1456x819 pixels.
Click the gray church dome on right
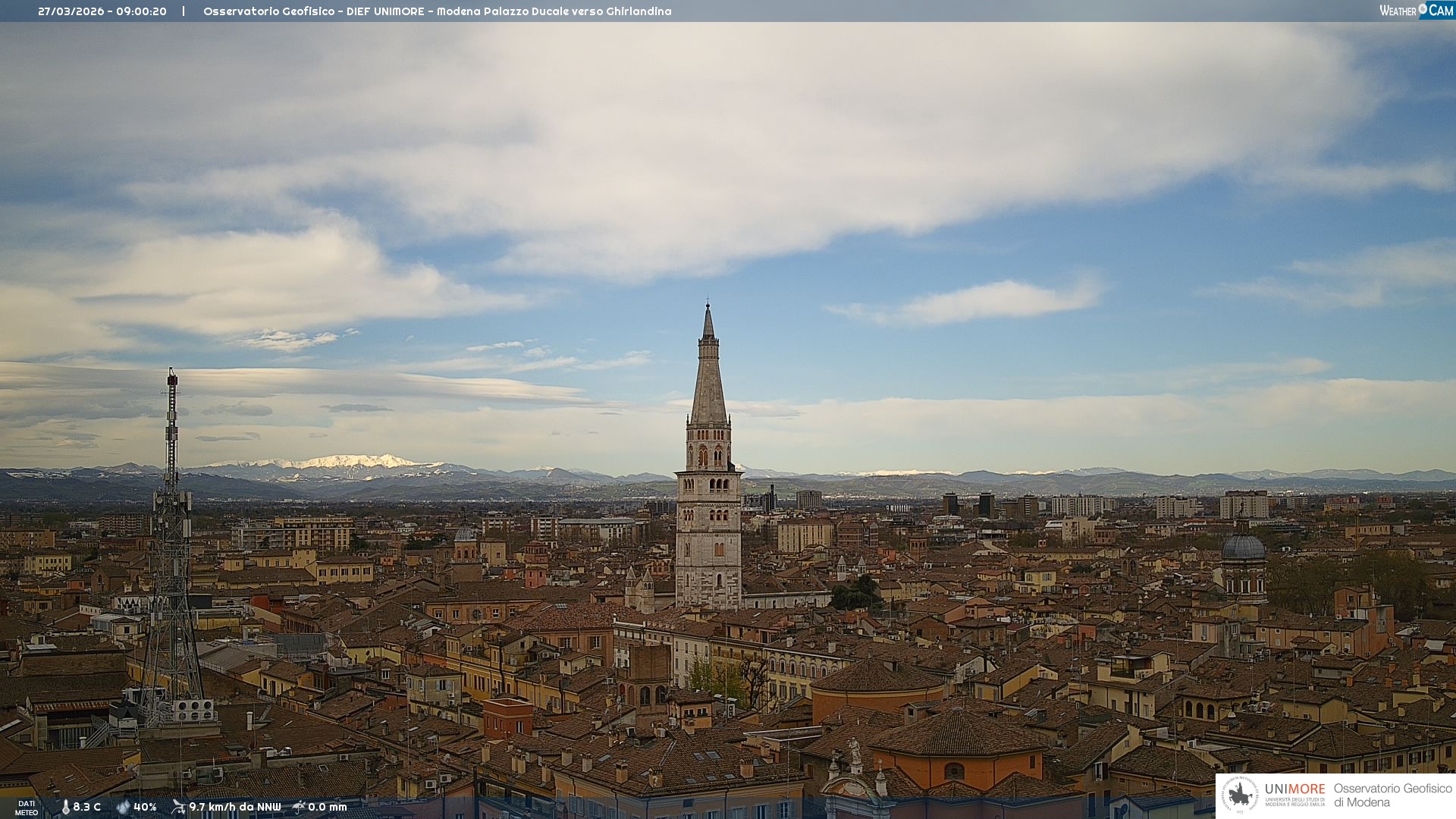1244,548
